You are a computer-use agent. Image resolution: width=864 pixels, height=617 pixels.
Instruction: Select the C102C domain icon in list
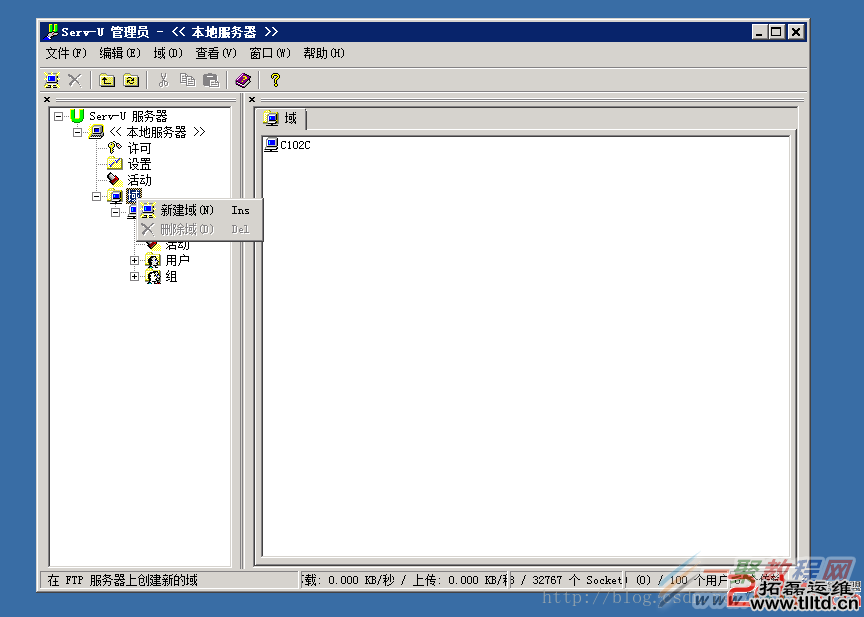point(271,145)
